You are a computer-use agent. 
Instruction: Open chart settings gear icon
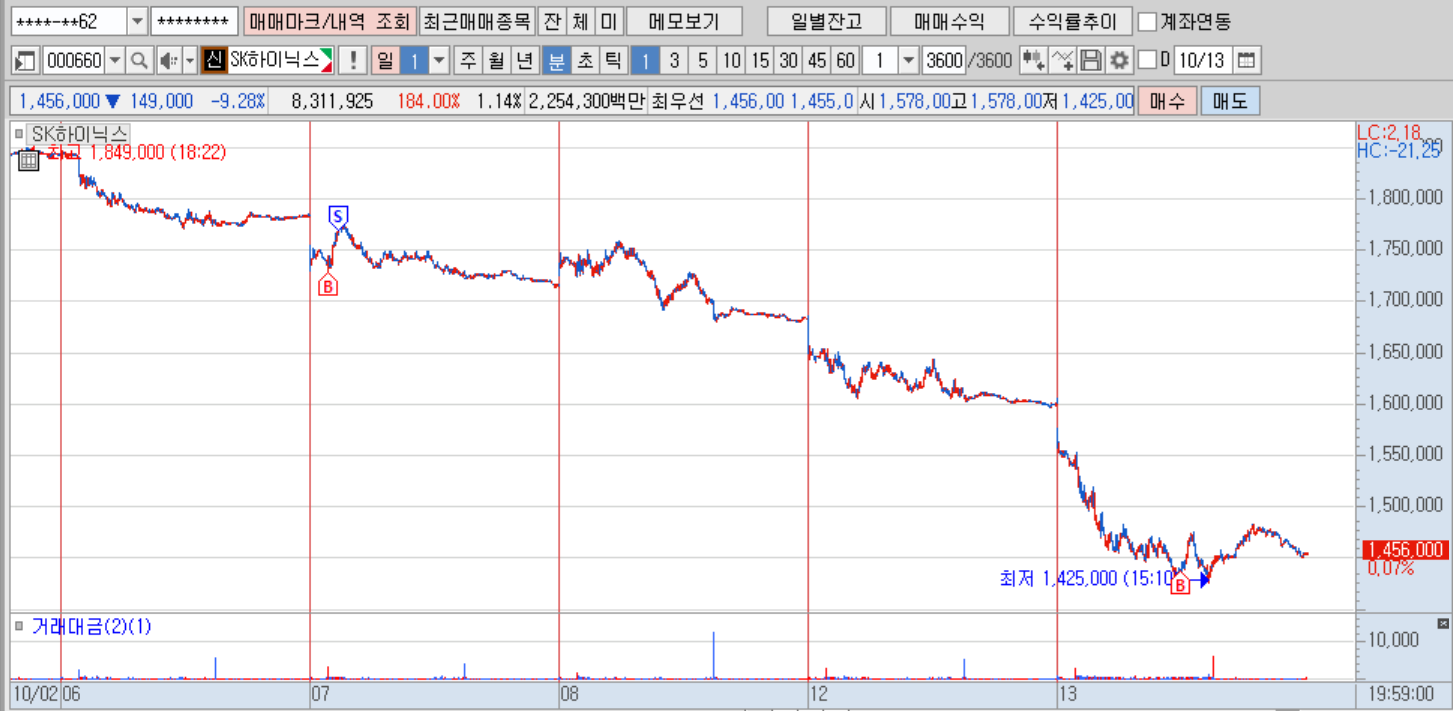point(1119,60)
